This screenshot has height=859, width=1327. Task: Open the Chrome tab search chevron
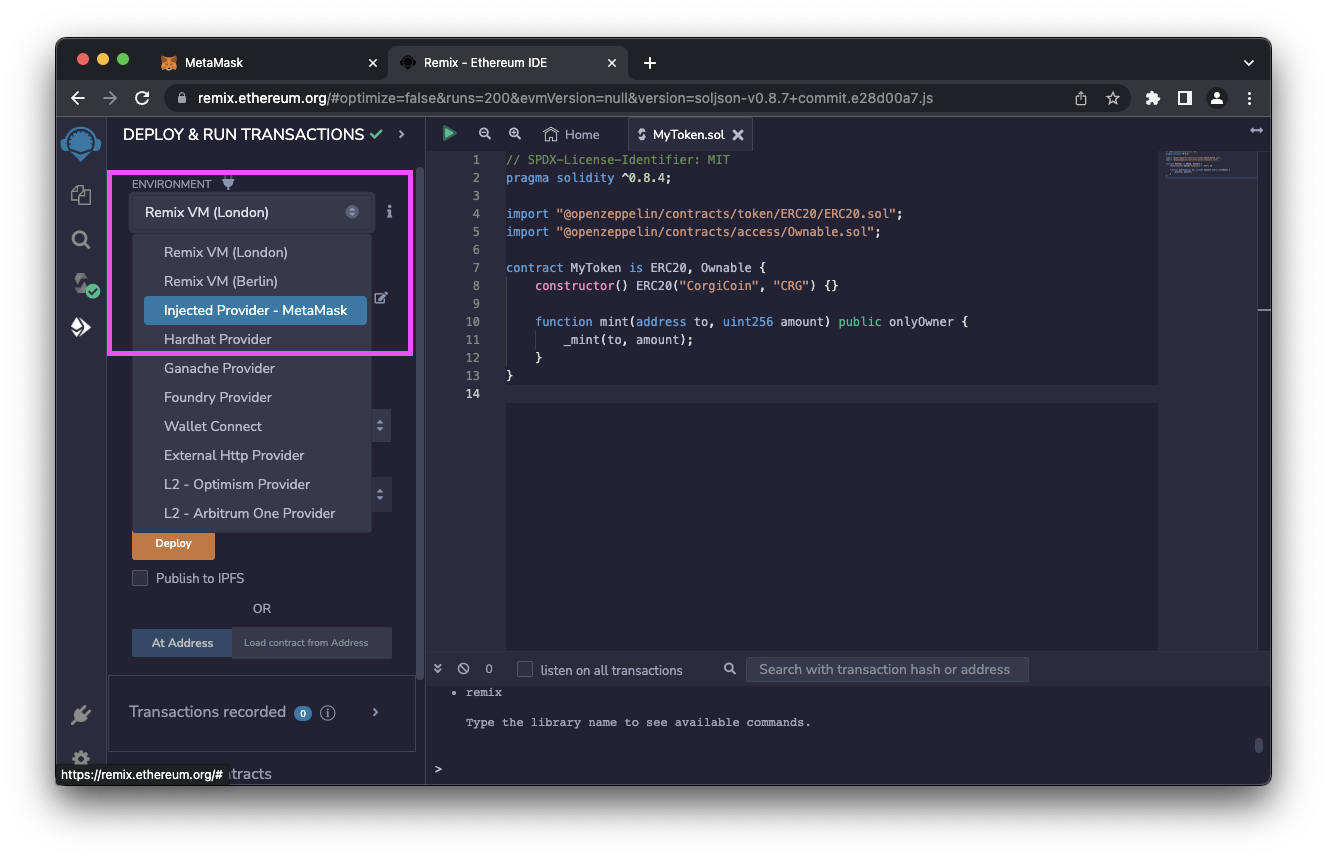[1248, 62]
